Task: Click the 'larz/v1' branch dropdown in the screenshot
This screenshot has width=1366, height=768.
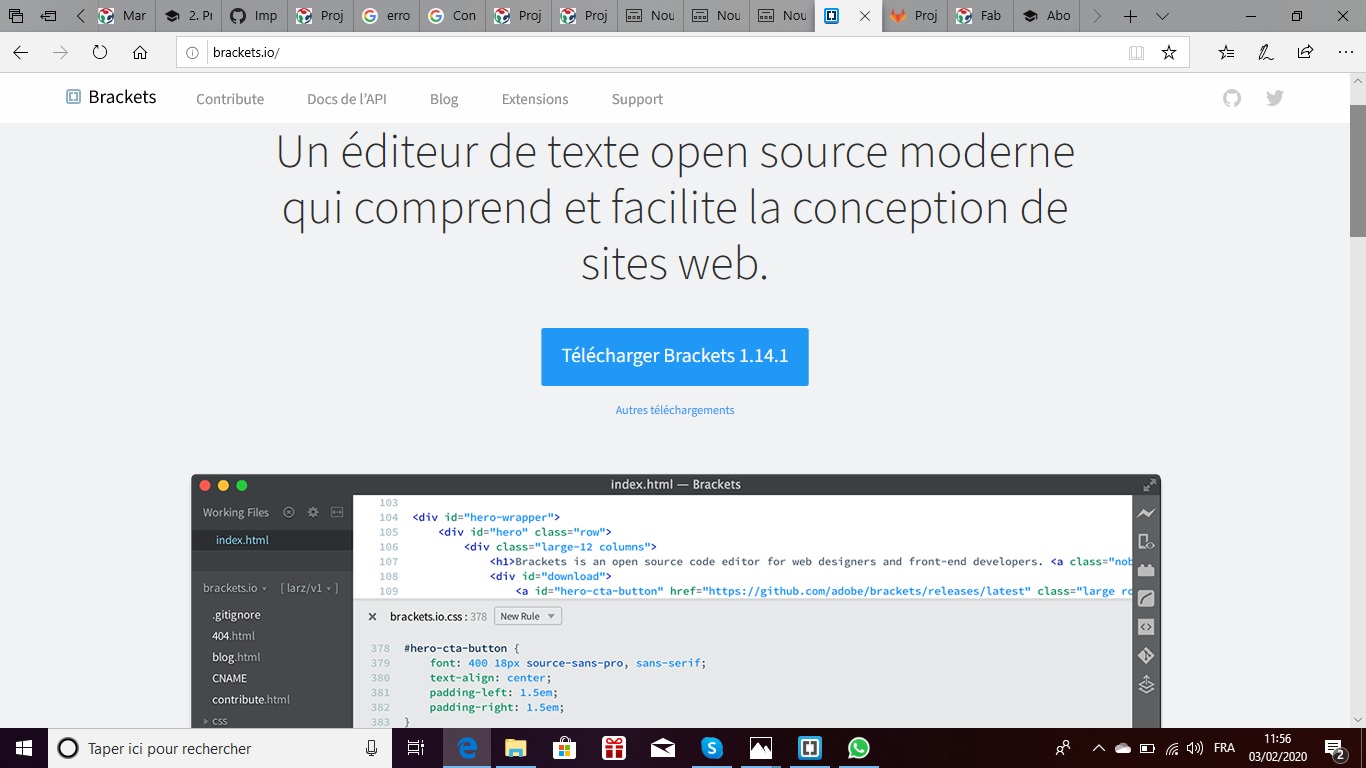Action: (309, 588)
